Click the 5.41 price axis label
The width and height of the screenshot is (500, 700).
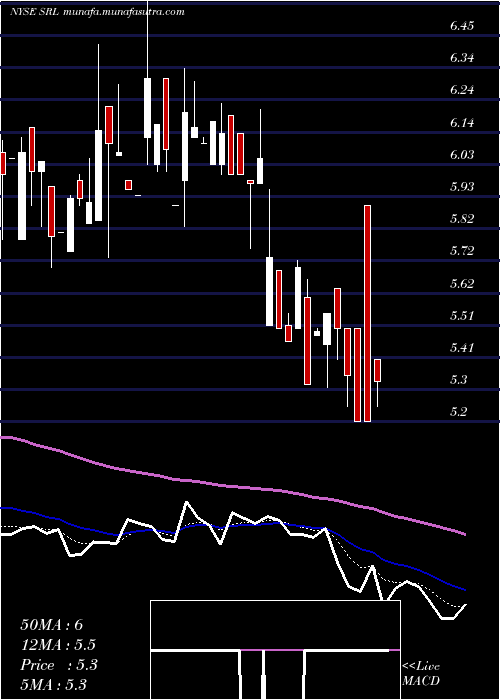(462, 348)
